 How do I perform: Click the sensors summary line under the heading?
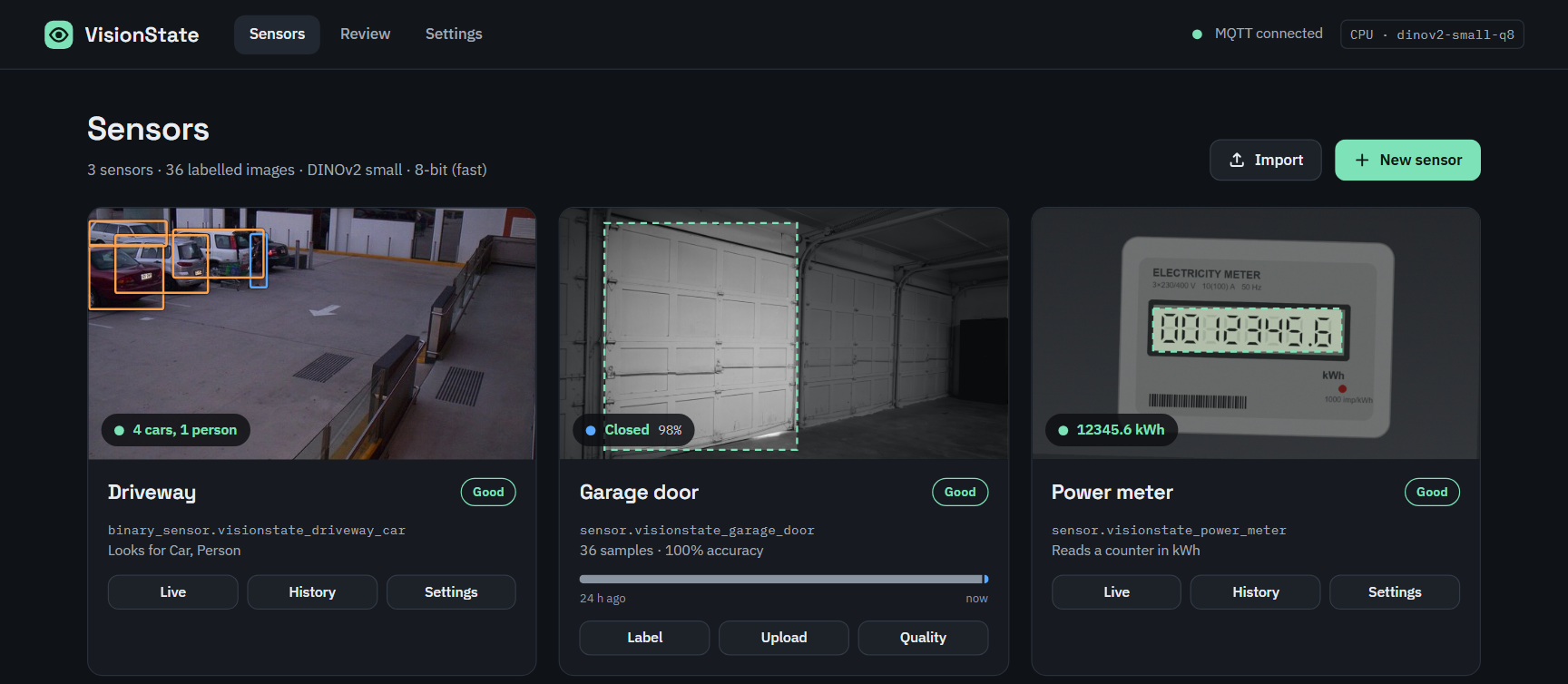[x=287, y=170]
